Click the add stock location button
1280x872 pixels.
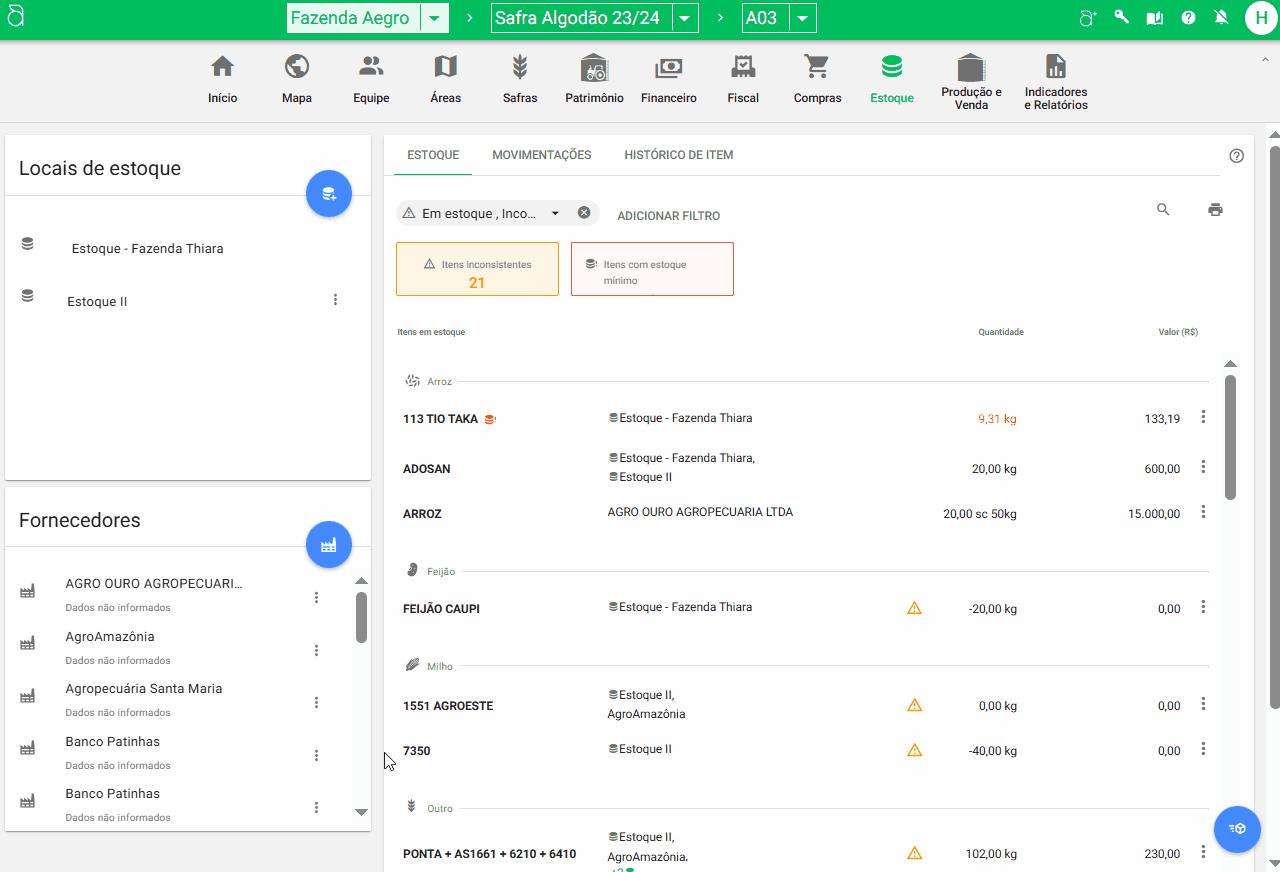tap(328, 194)
